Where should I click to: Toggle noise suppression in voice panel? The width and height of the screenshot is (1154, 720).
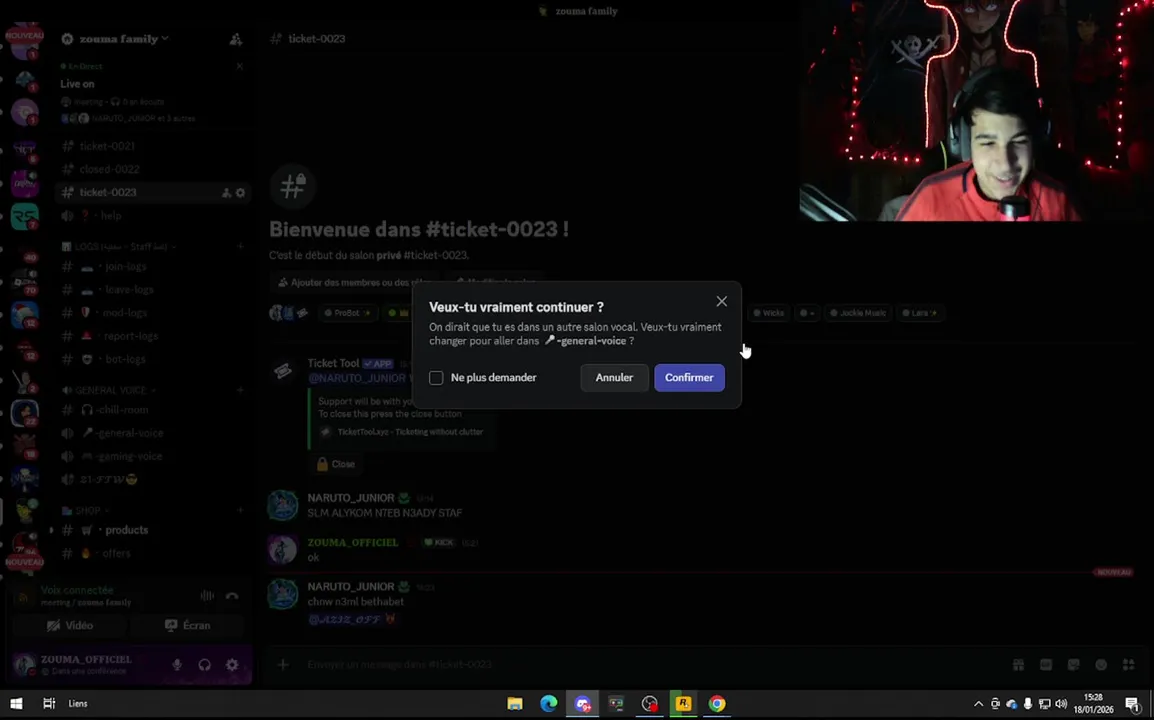pyautogui.click(x=208, y=596)
